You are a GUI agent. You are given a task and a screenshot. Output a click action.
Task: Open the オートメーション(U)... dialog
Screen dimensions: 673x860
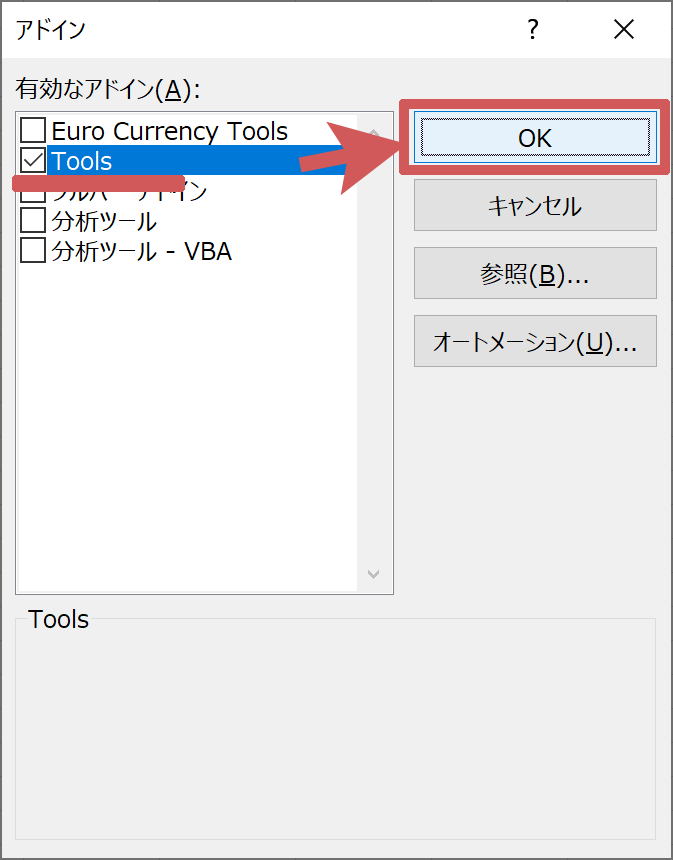point(535,343)
